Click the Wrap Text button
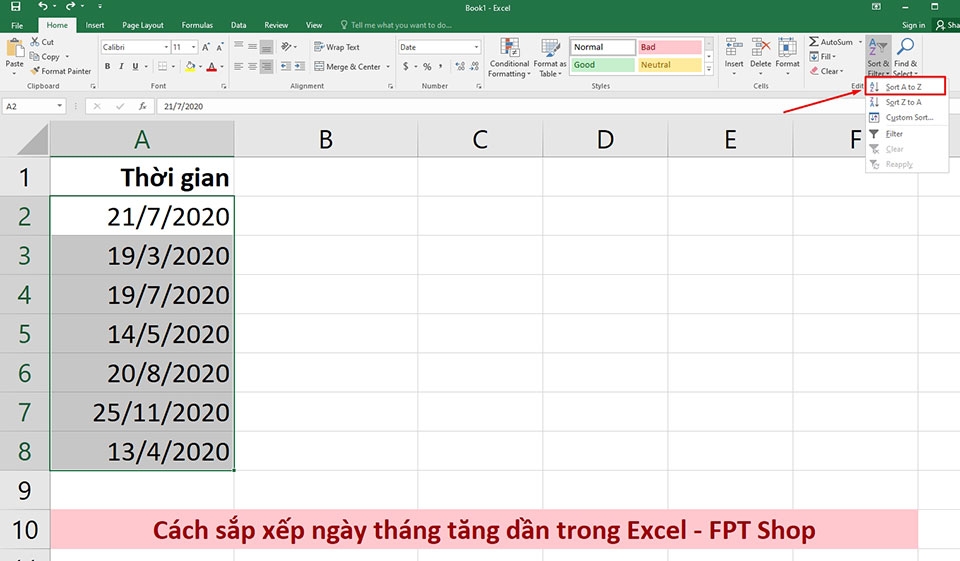Image resolution: width=960 pixels, height=561 pixels. pos(337,47)
